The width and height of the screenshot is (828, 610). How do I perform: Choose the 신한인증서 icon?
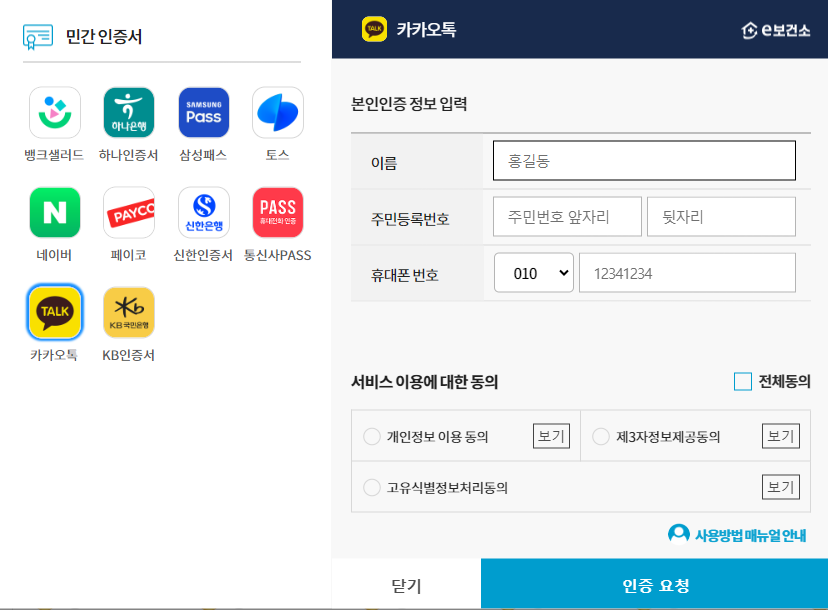coord(203,212)
